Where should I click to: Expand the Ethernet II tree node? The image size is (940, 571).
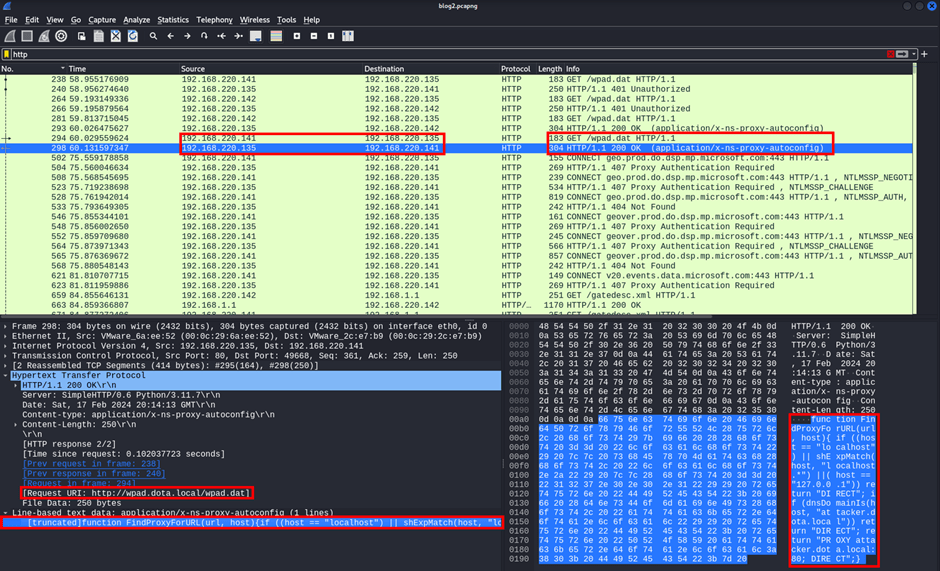point(5,336)
